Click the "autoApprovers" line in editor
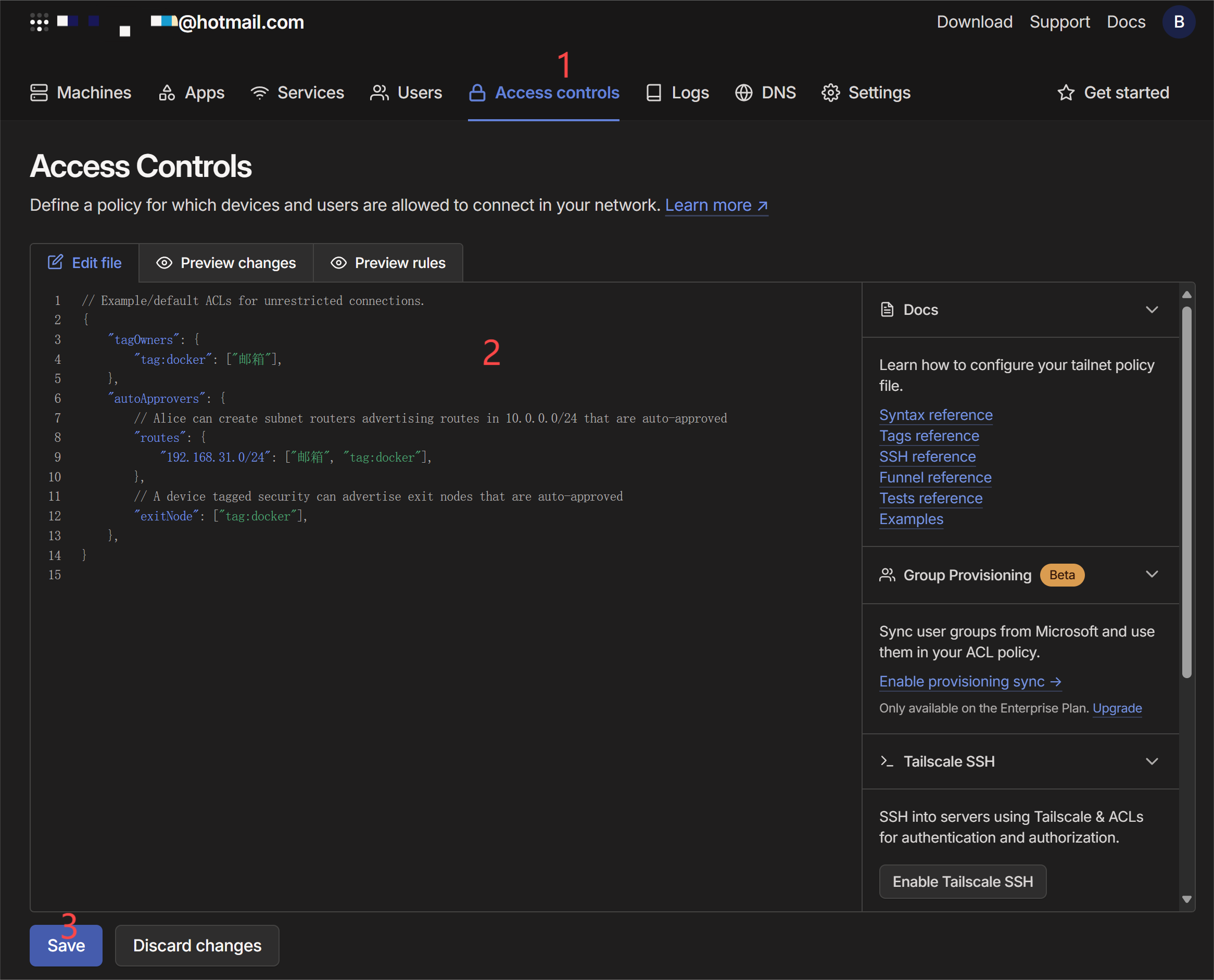 coord(167,398)
